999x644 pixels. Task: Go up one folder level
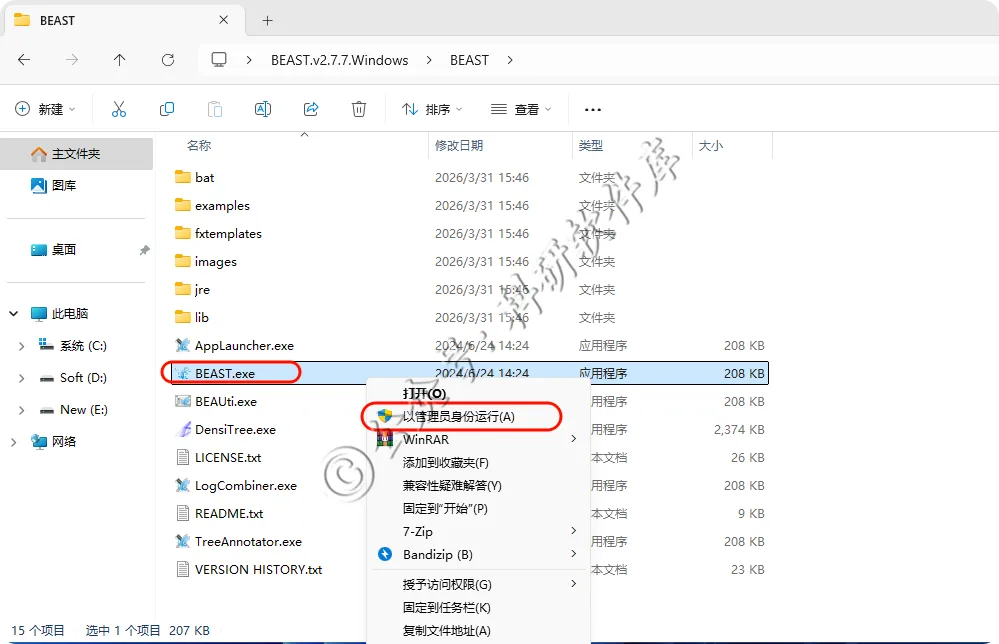click(x=119, y=60)
